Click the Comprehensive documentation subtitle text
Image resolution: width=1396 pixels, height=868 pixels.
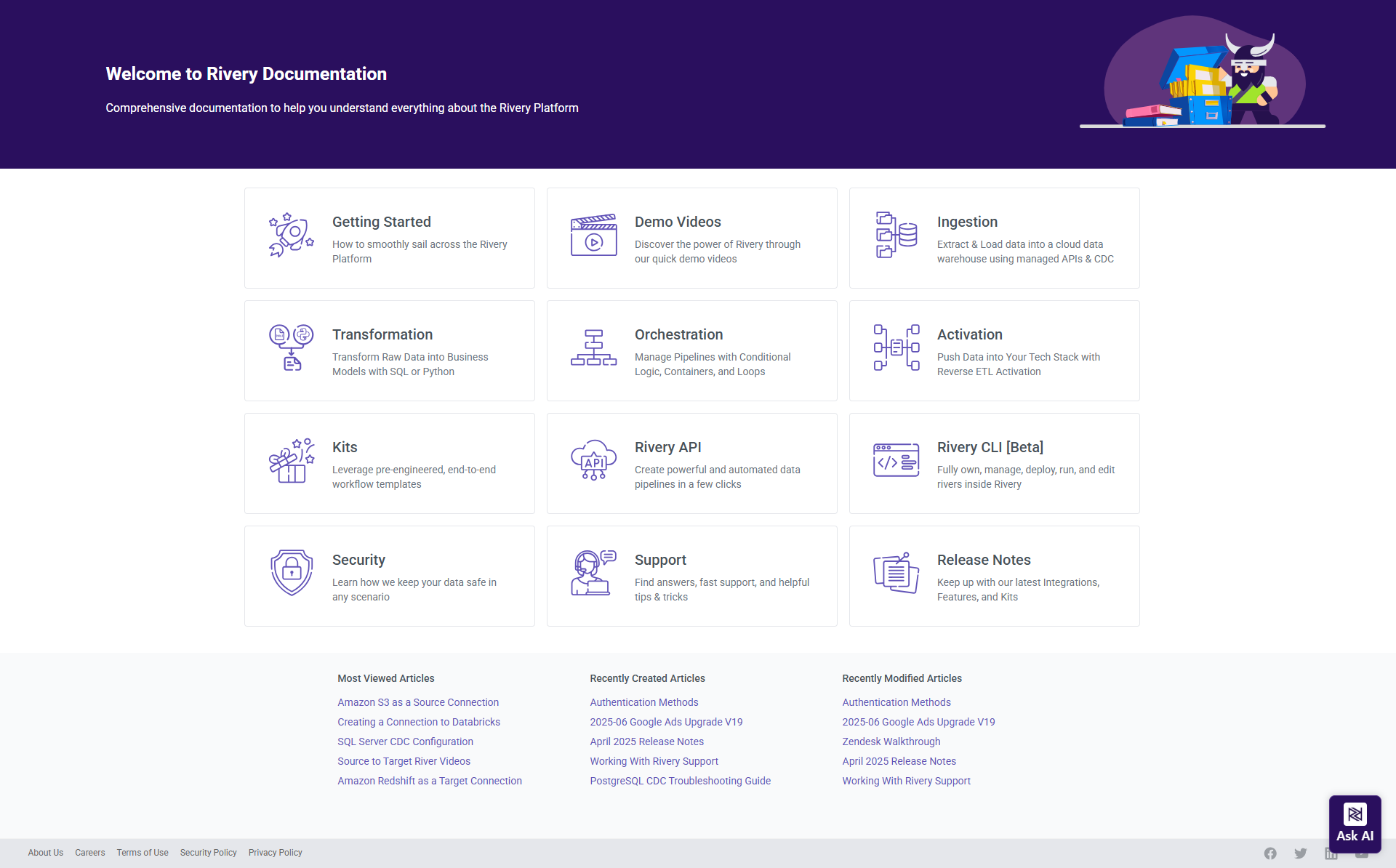coord(342,108)
